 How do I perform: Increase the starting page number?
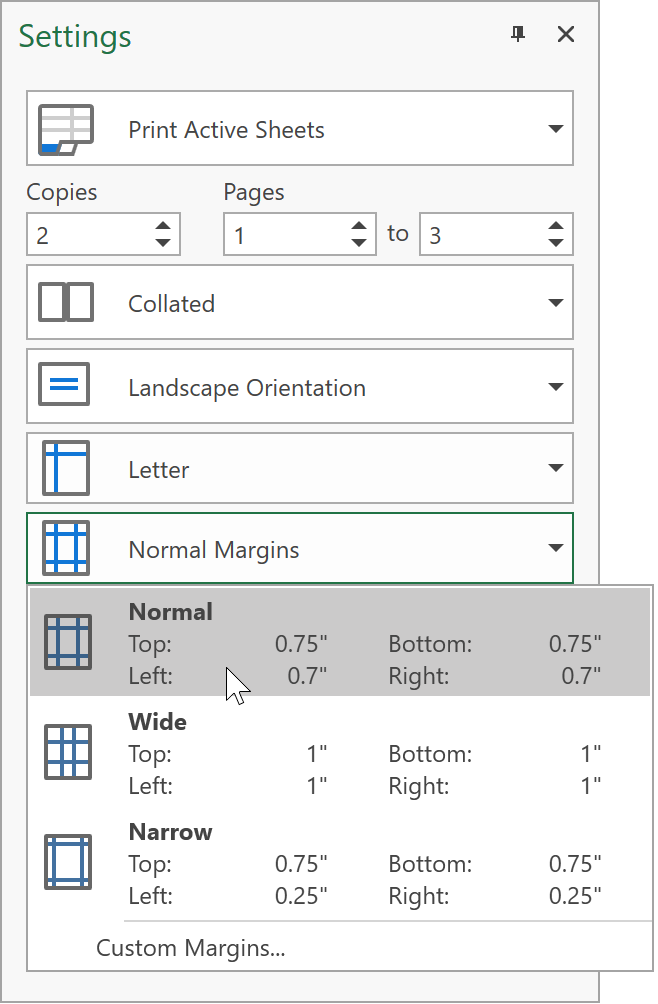[x=359, y=226]
